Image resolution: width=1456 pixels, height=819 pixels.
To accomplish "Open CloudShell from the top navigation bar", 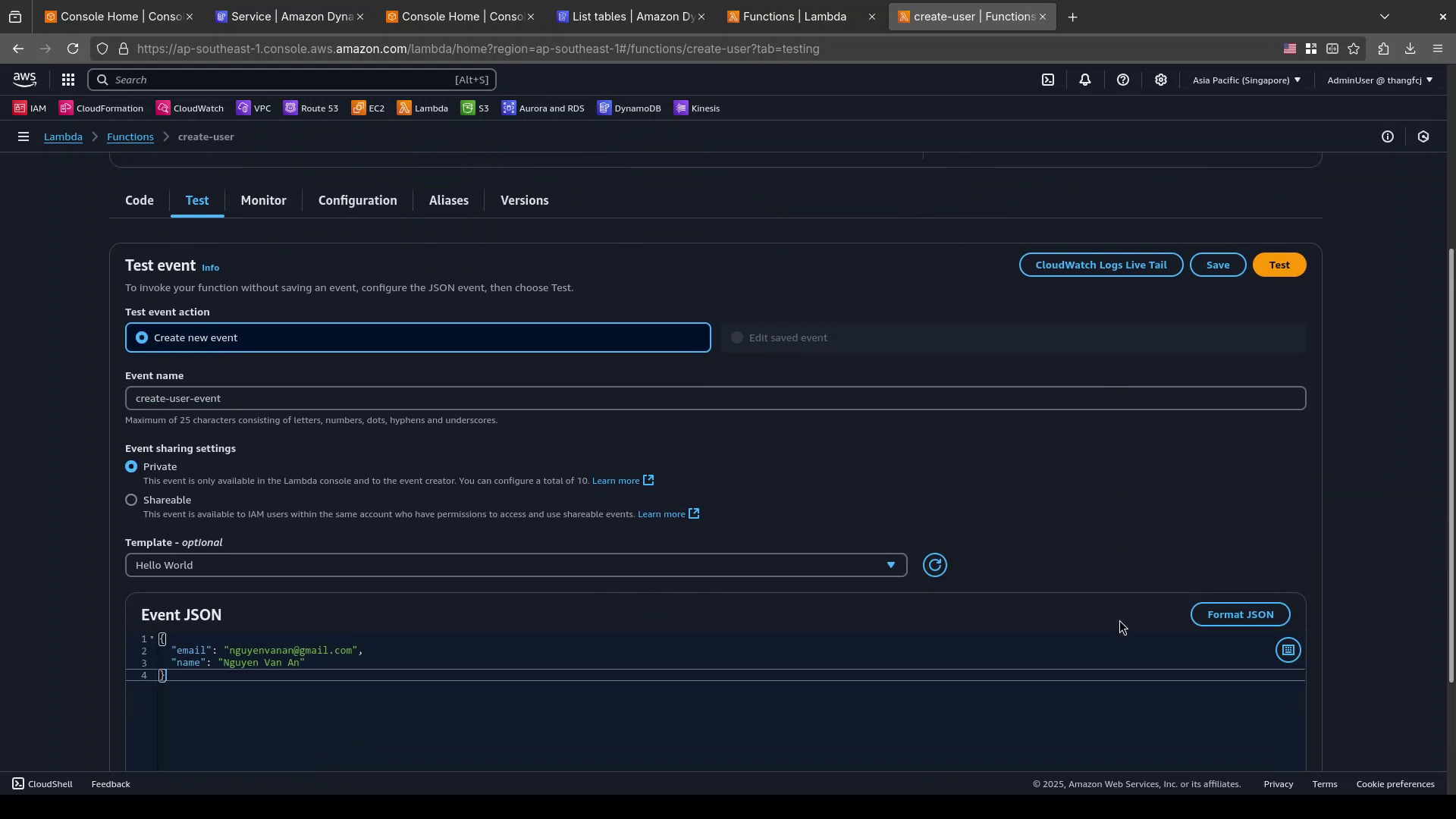I will (x=1048, y=80).
